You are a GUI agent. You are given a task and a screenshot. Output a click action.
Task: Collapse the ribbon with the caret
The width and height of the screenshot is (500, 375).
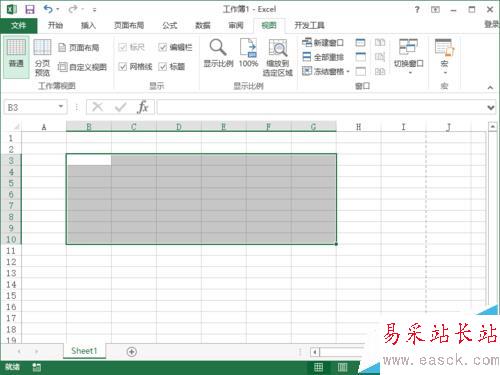490,87
